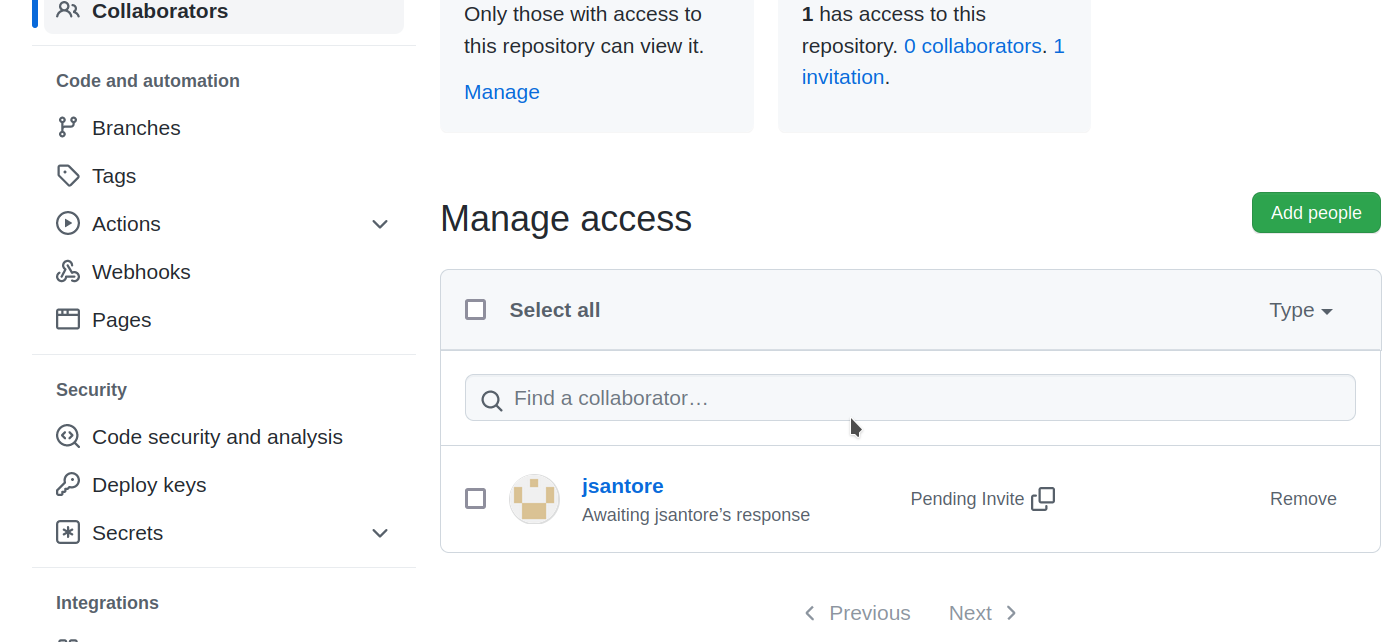
Task: Go to the Previous page
Action: tap(857, 613)
